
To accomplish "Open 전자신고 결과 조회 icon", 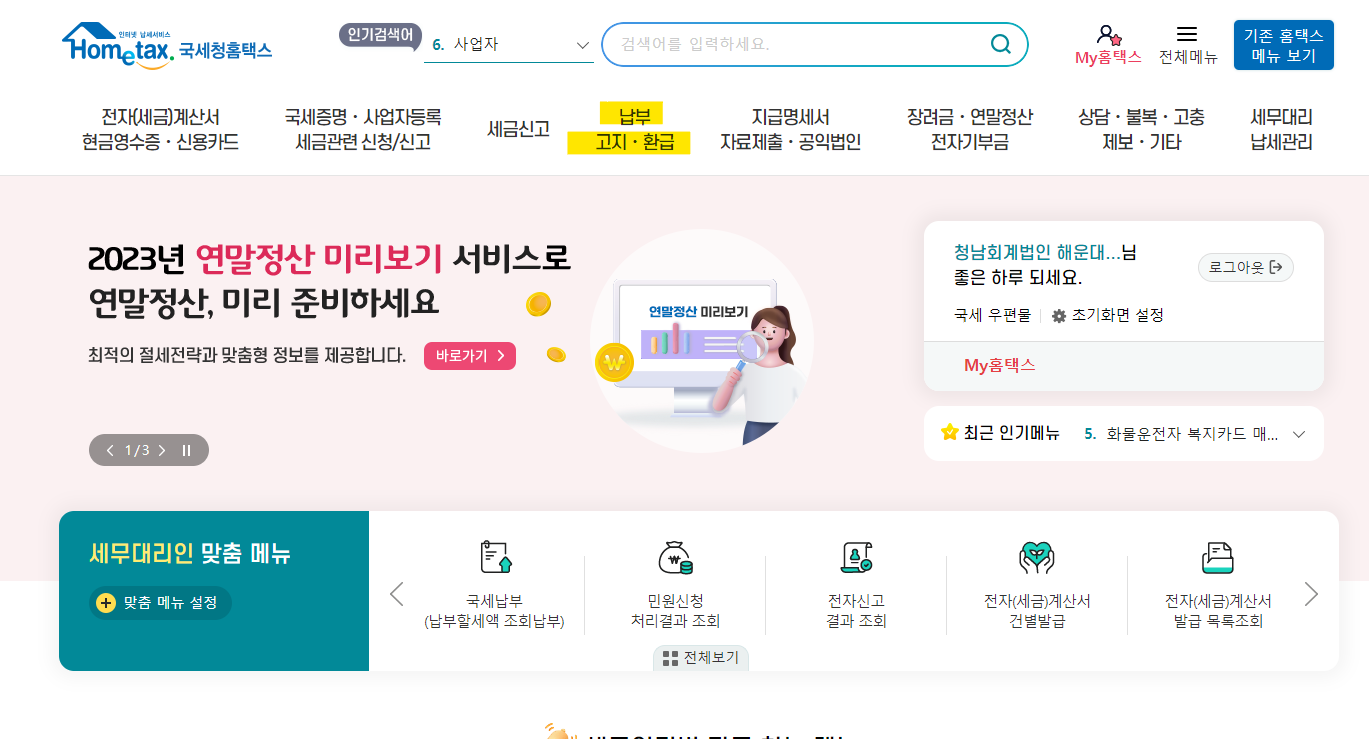I will (856, 557).
